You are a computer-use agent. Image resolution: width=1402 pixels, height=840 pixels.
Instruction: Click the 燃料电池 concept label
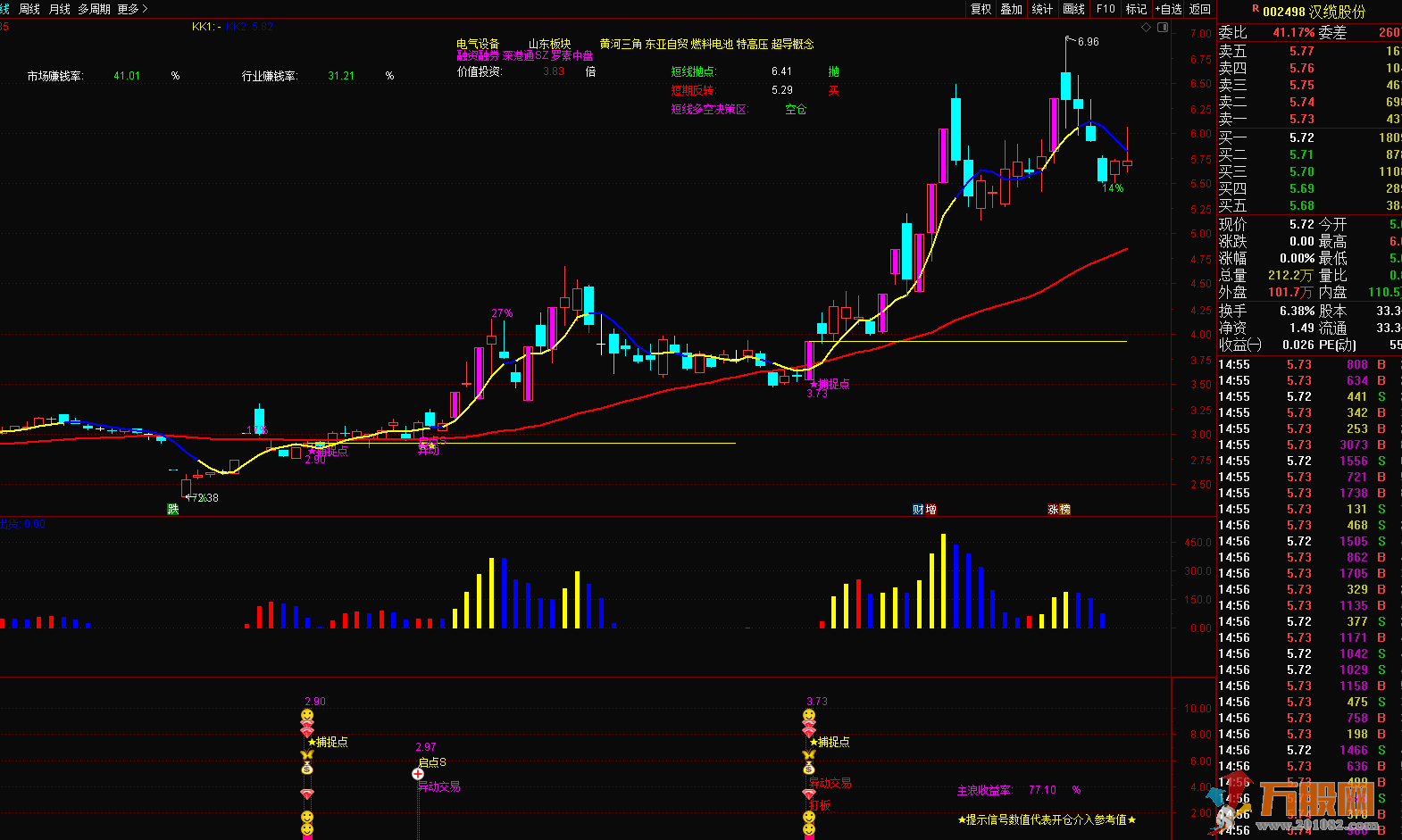click(712, 44)
